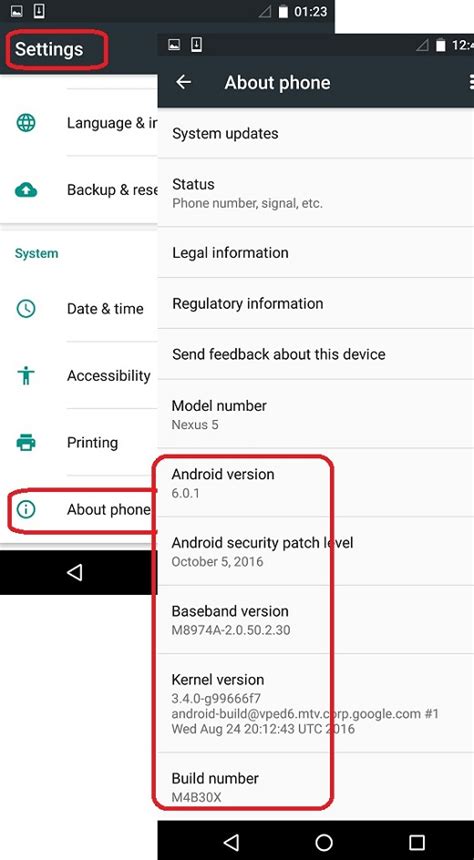This screenshot has height=860, width=474.
Task: Open System updates
Action: [x=315, y=133]
